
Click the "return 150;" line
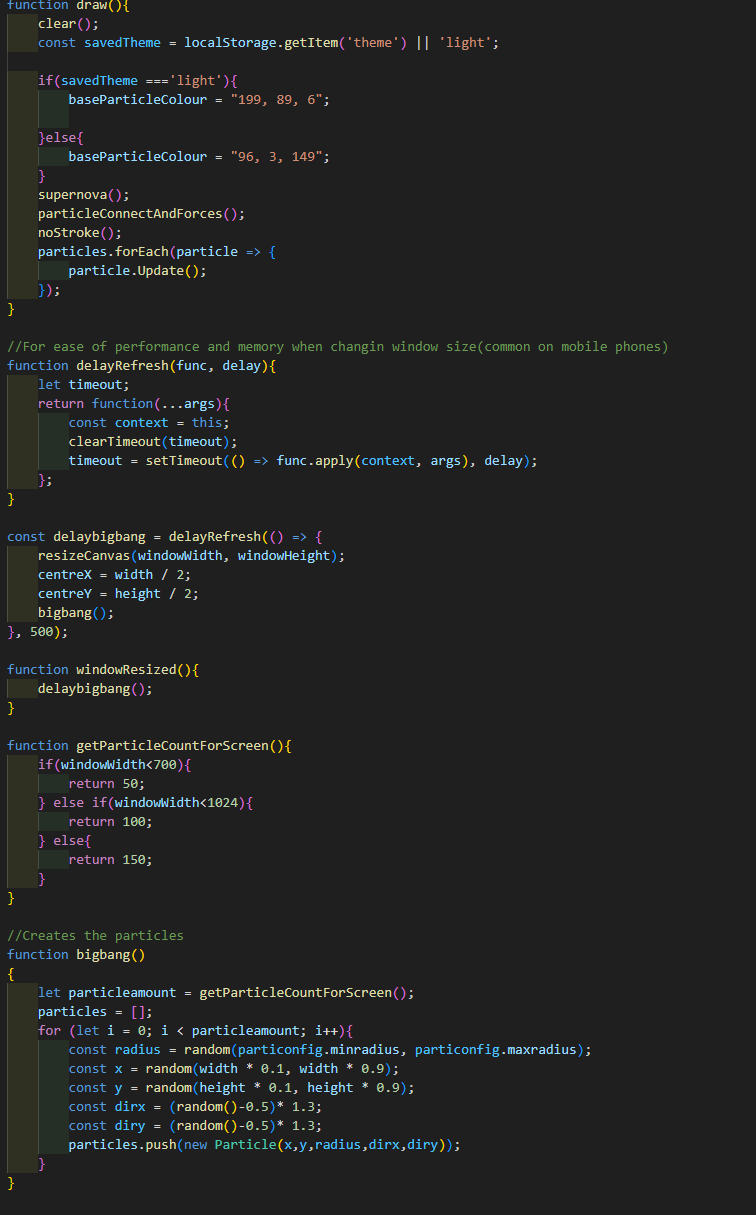(111, 860)
